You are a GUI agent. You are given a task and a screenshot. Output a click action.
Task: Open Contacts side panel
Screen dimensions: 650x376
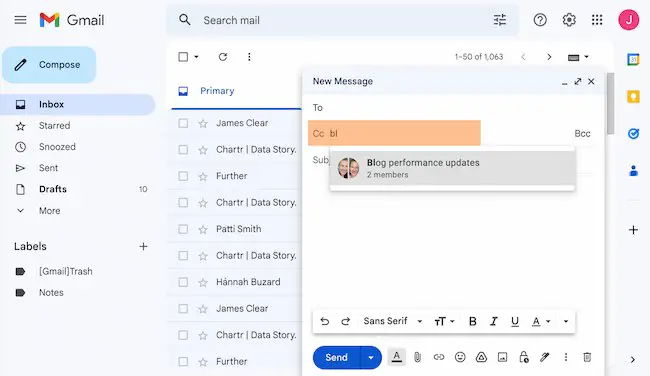633,170
